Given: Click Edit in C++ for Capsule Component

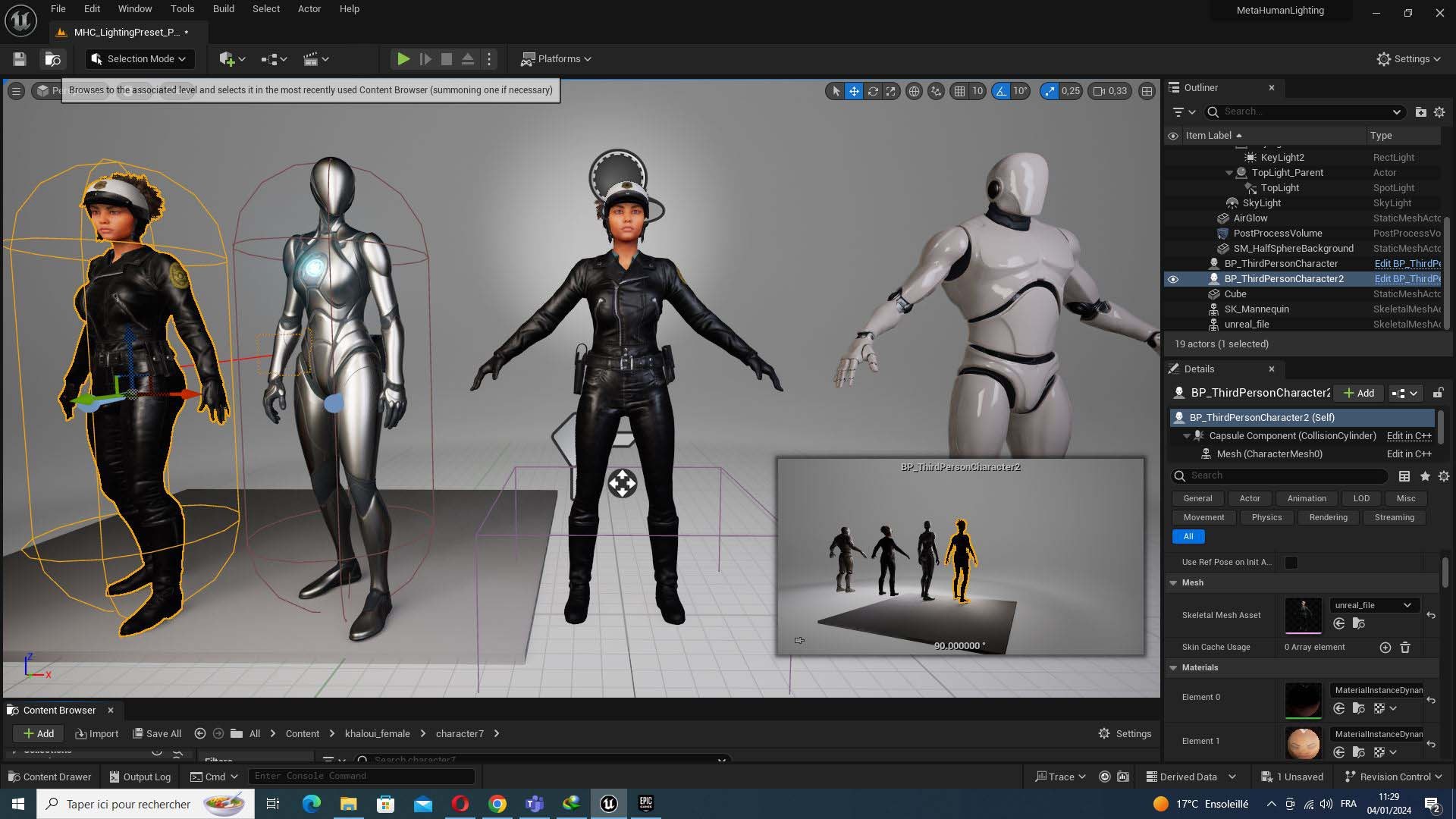Looking at the screenshot, I should (x=1409, y=436).
